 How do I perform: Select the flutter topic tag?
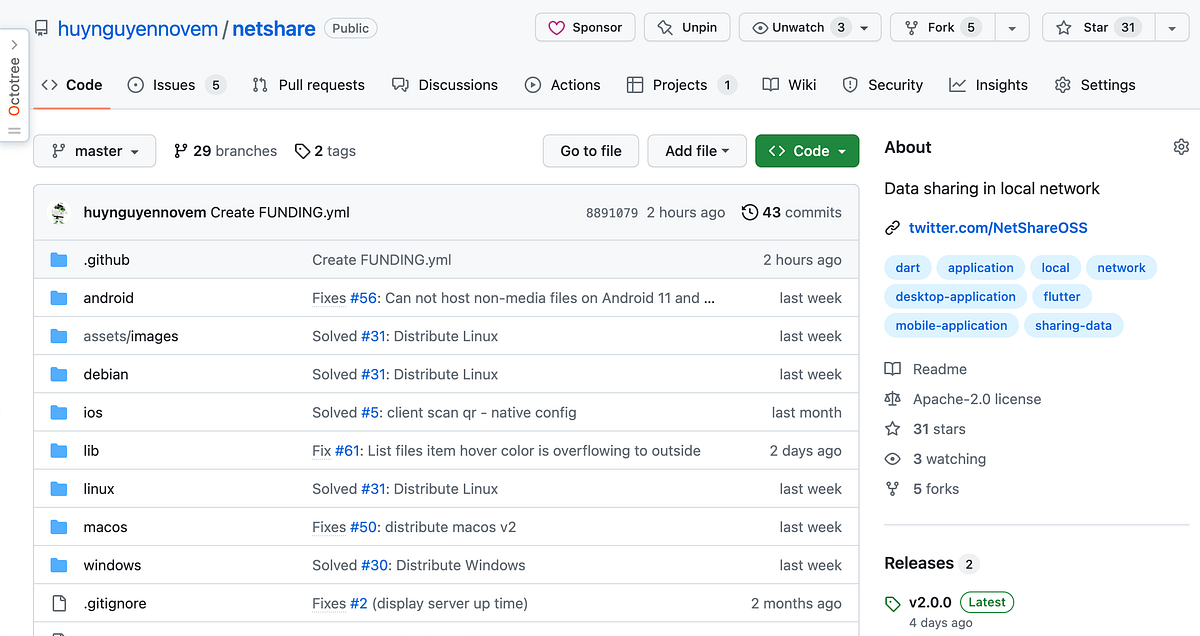[x=1062, y=297]
